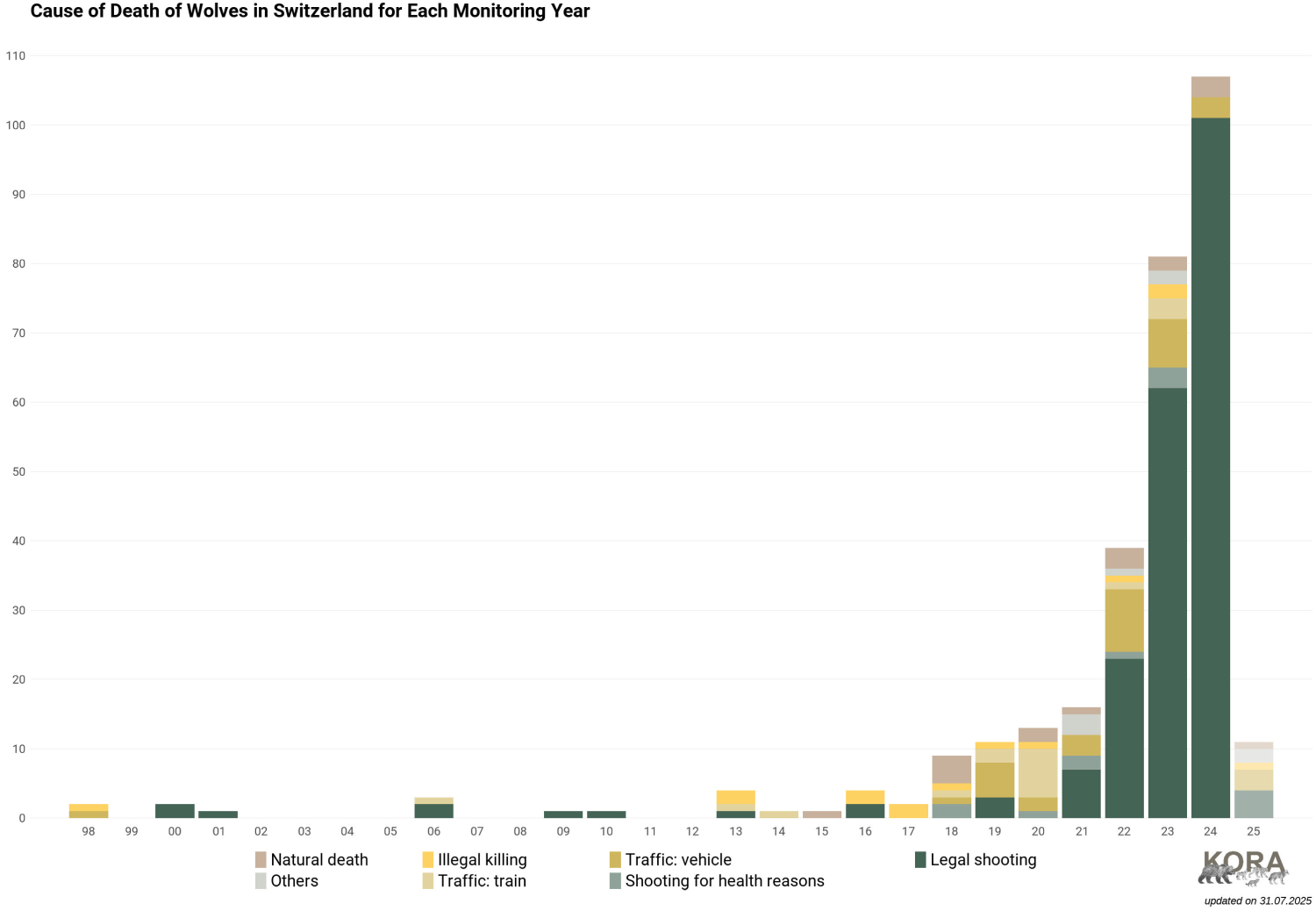Click the Traffic: train legend swatch

click(428, 881)
